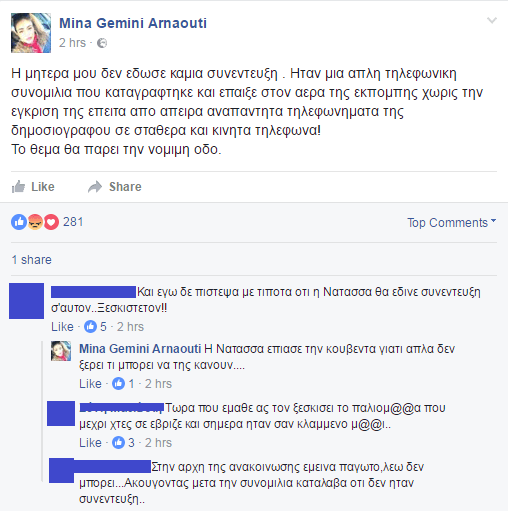
Task: Like Mina's reply to the comment
Action: coord(90,384)
